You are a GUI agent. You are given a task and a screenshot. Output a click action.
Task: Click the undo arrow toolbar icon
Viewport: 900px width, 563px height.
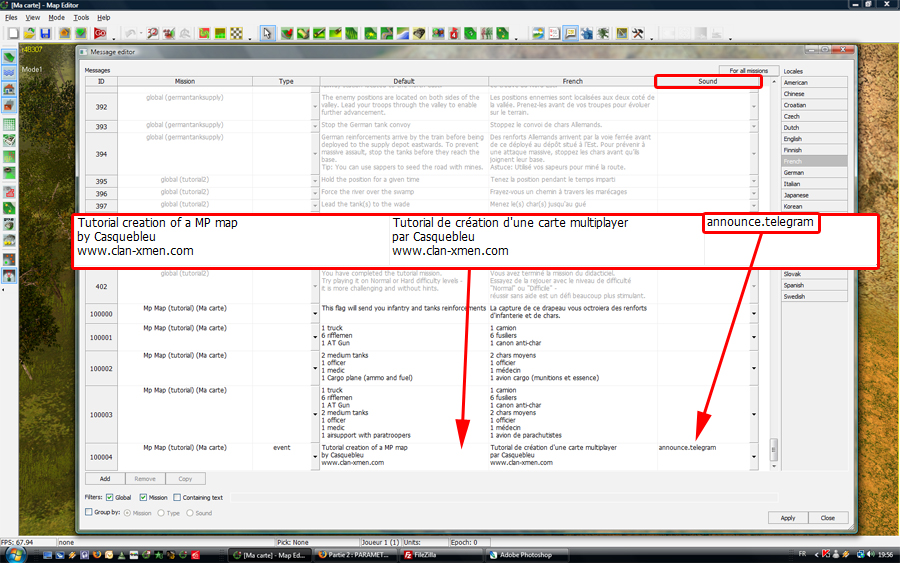click(130, 33)
